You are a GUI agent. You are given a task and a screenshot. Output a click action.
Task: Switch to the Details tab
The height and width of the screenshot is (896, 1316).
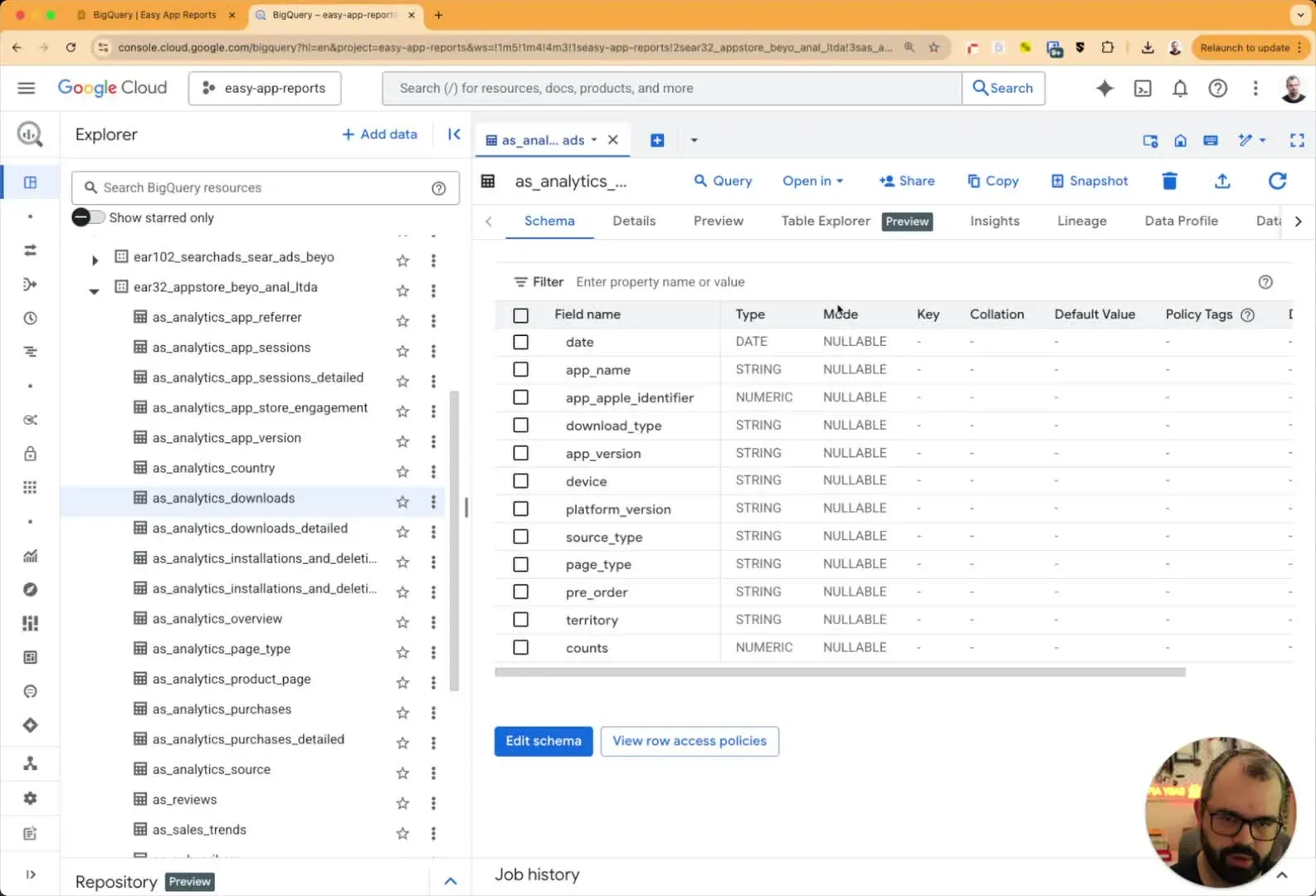[x=634, y=222]
